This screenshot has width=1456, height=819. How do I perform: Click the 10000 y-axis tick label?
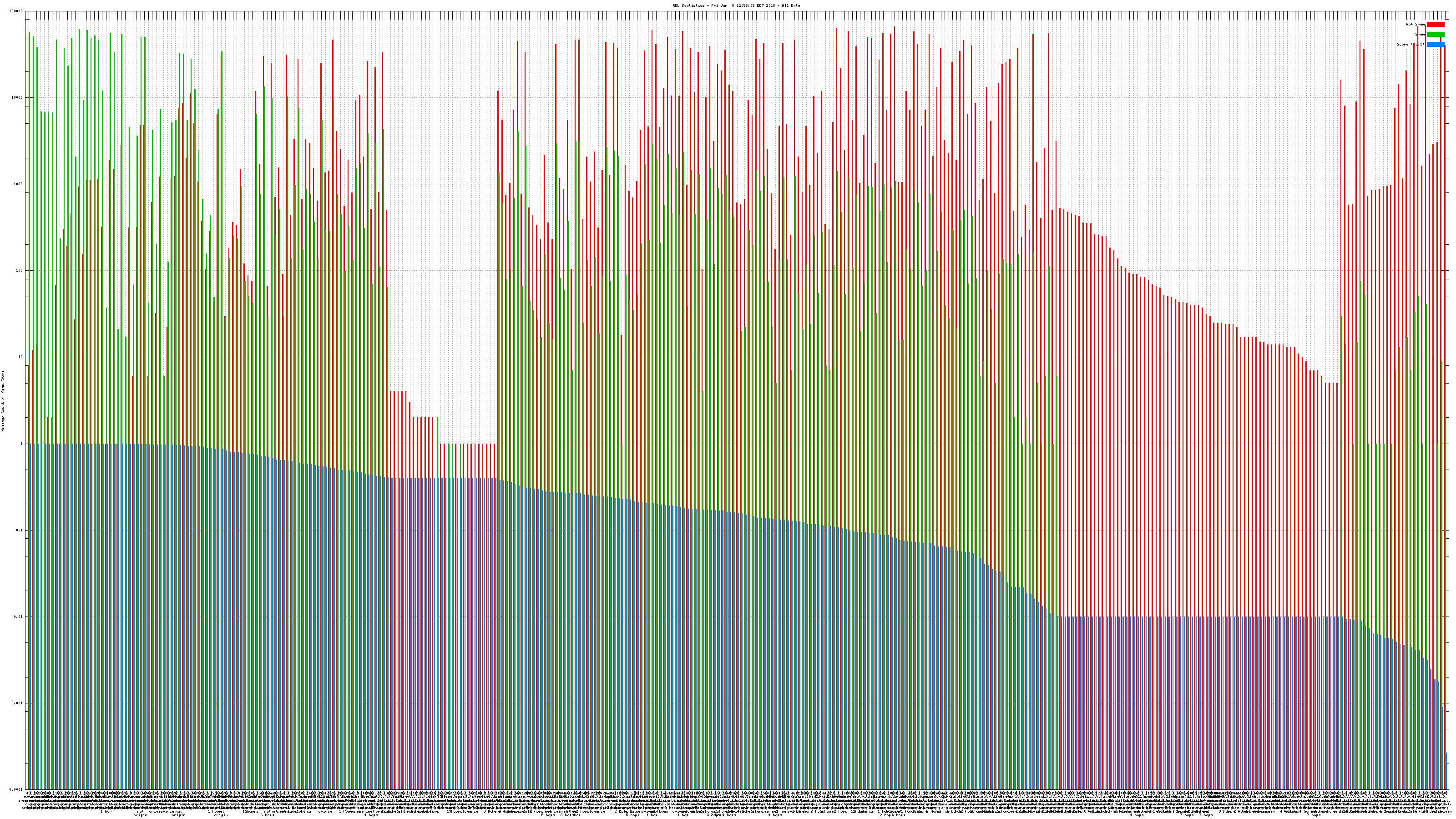pos(18,98)
